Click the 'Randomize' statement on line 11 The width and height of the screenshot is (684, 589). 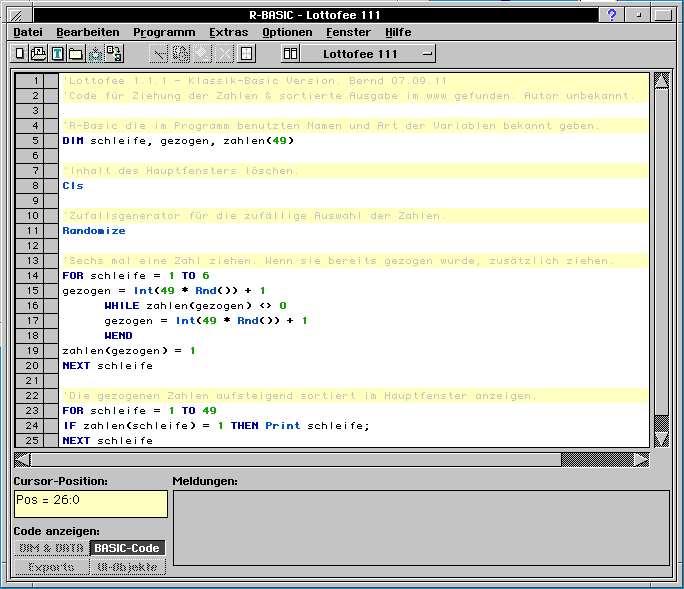94,230
